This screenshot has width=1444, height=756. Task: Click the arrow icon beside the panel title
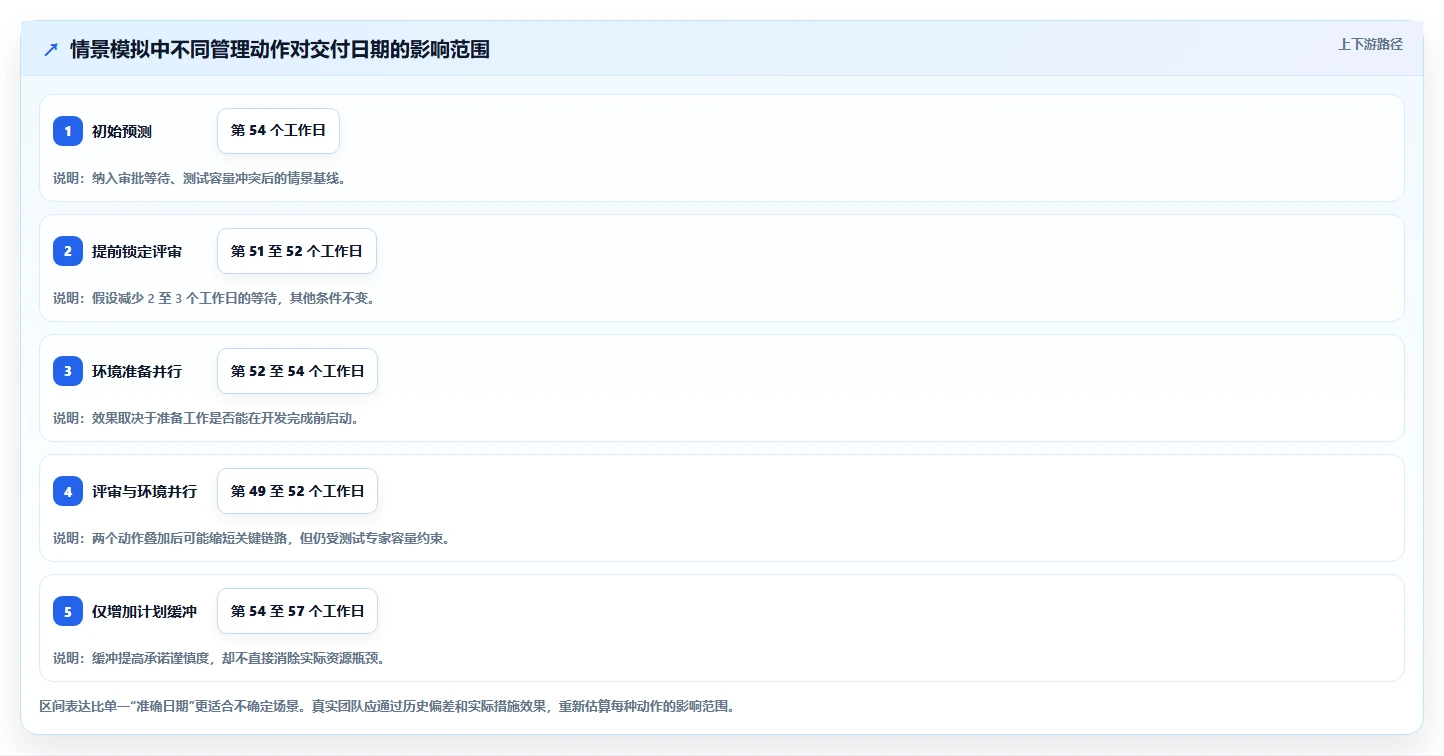tap(51, 49)
